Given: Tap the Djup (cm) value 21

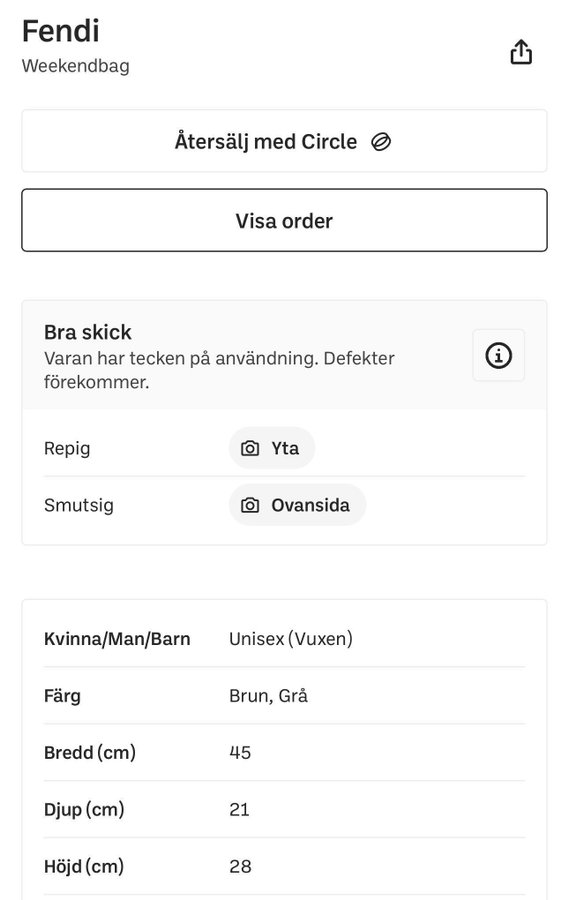Looking at the screenshot, I should click(239, 809).
